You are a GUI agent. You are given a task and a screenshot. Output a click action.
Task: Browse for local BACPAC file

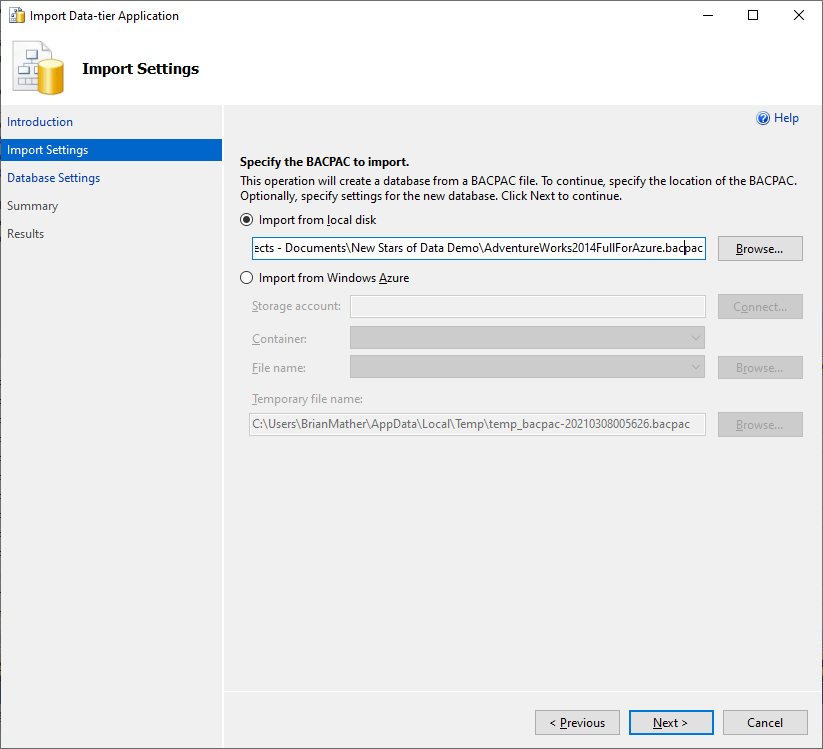[x=760, y=248]
